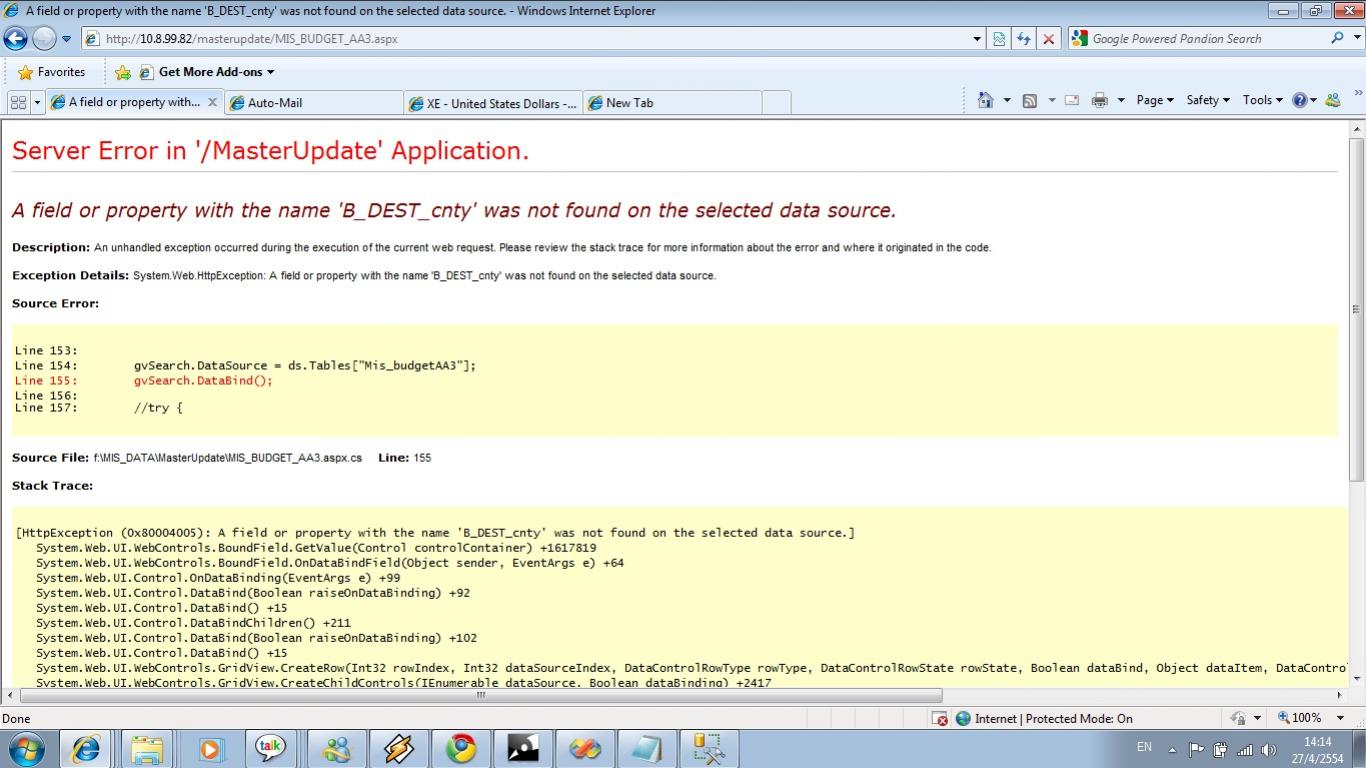The height and width of the screenshot is (768, 1366).
Task: Click the status bar privacy/security icon
Action: [x=1239, y=718]
